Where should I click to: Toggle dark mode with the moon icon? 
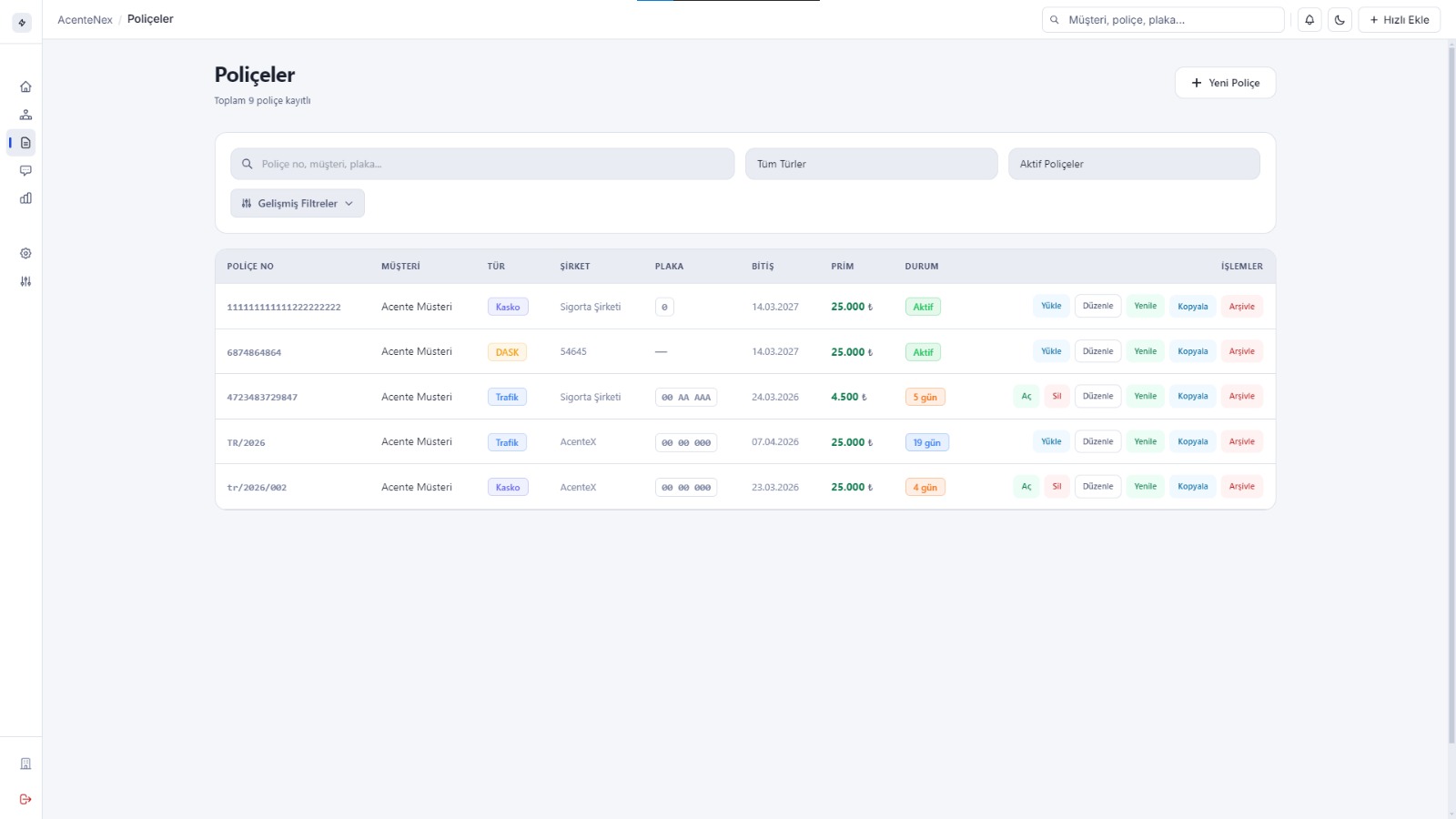1340,20
